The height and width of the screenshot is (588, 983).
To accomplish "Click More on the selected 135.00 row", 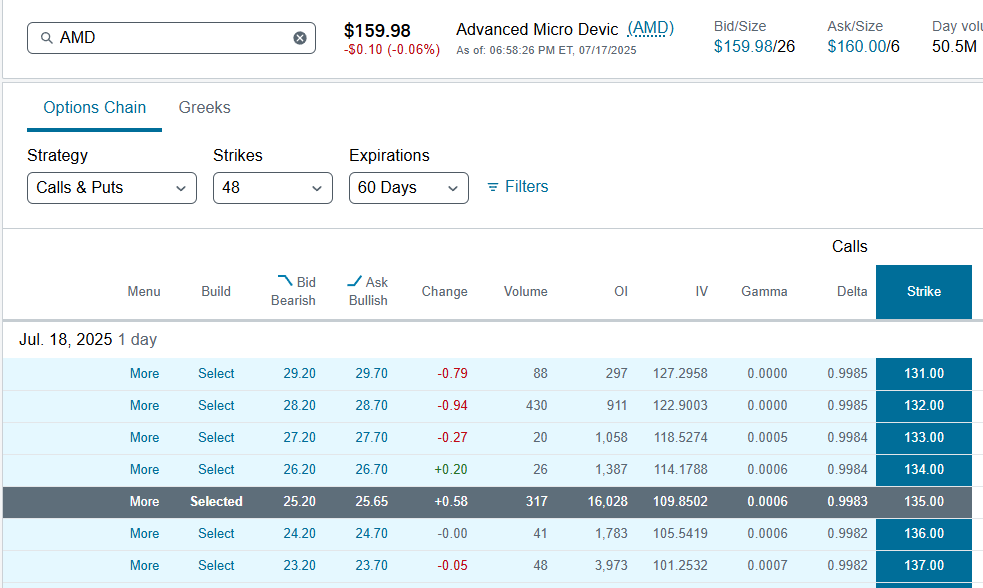I will coord(144,501).
